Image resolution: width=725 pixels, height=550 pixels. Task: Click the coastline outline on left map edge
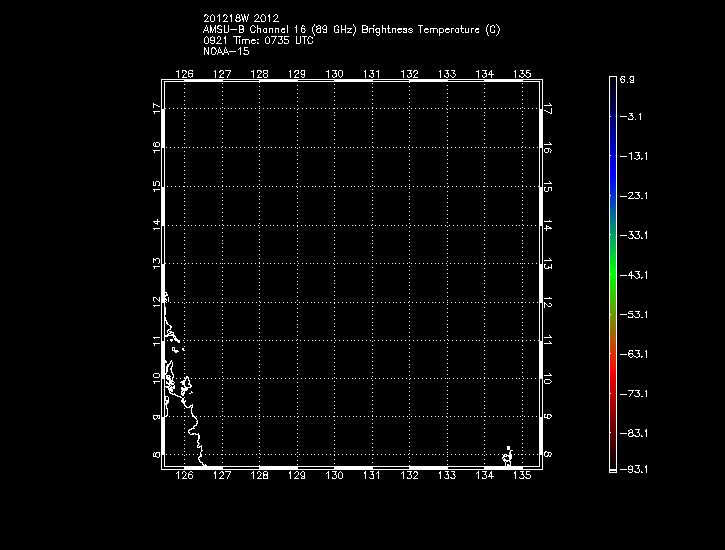[x=178, y=380]
